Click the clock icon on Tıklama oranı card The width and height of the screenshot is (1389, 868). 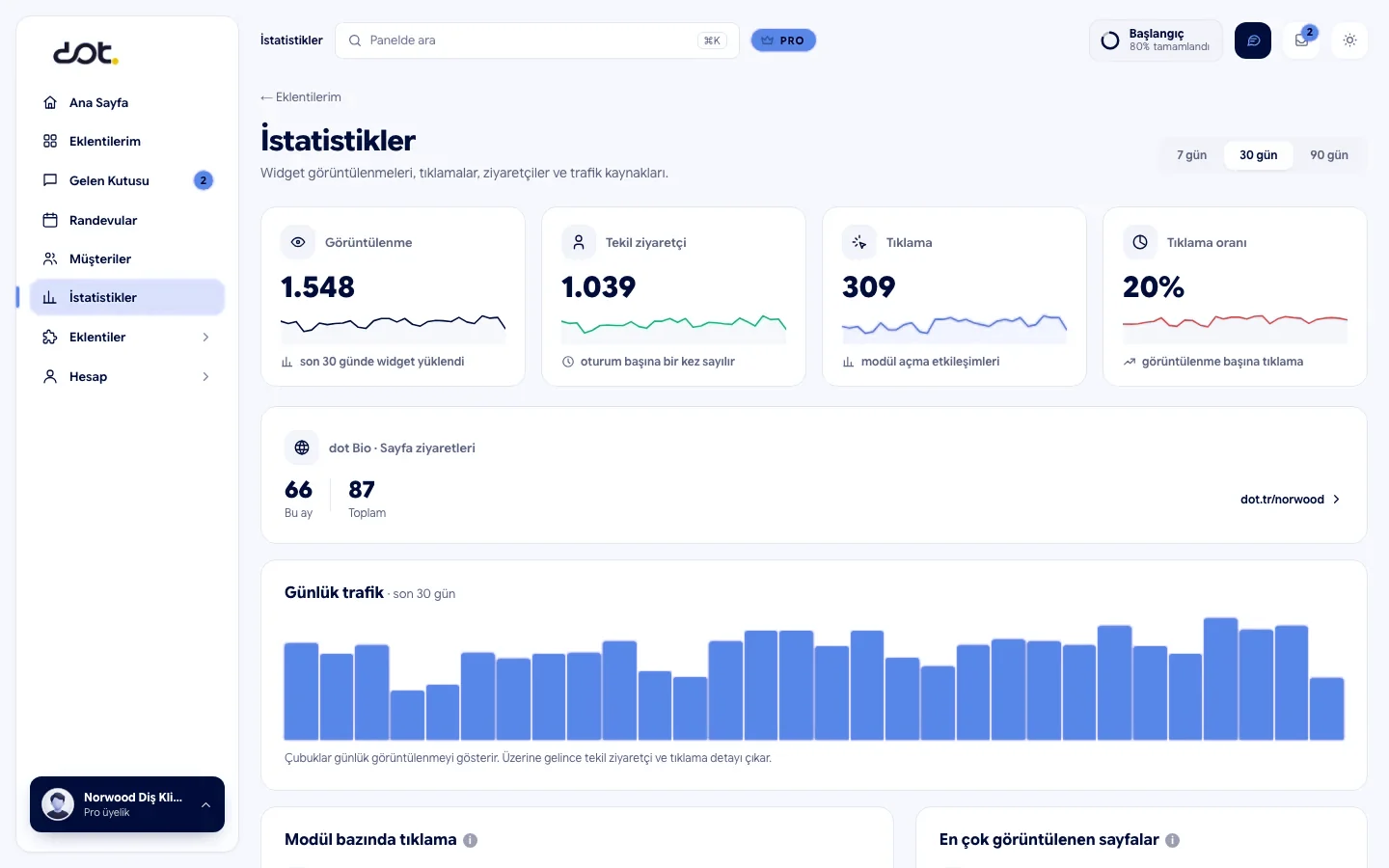coord(1140,242)
